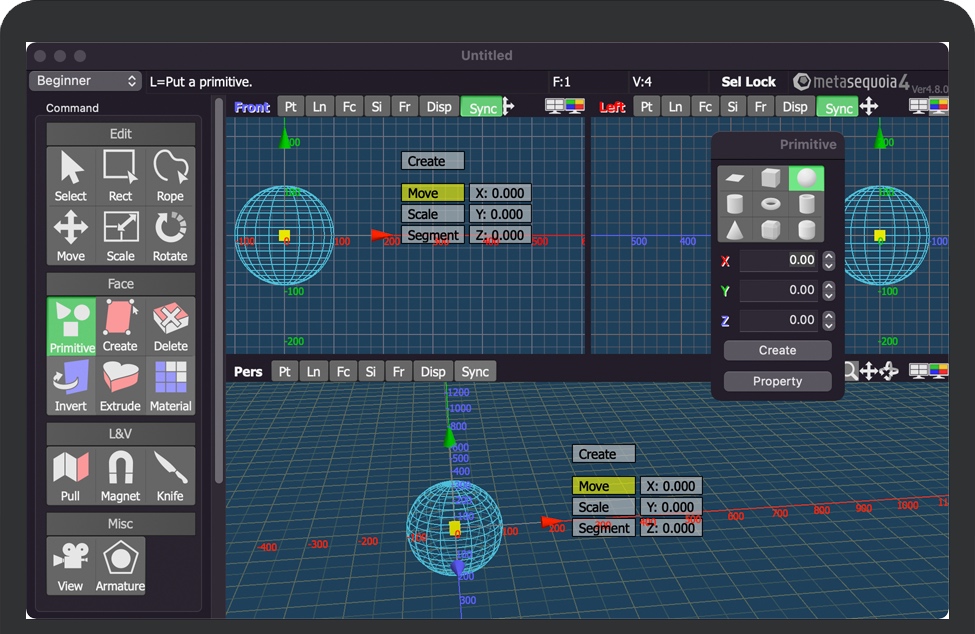Screen dimensions: 975x634
Task: Open the Armature tool
Action: [x=120, y=566]
